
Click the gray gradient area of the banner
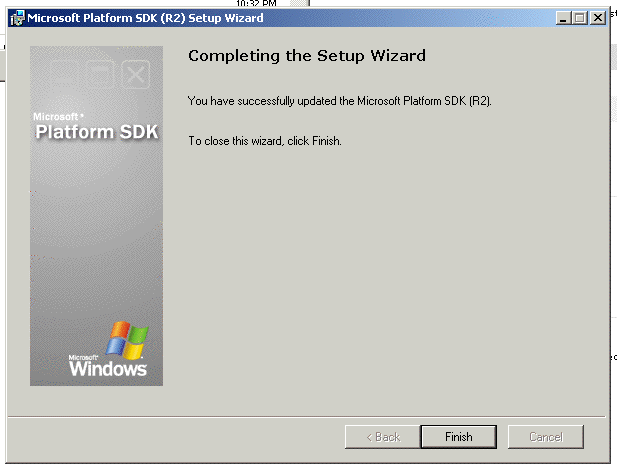(96, 240)
